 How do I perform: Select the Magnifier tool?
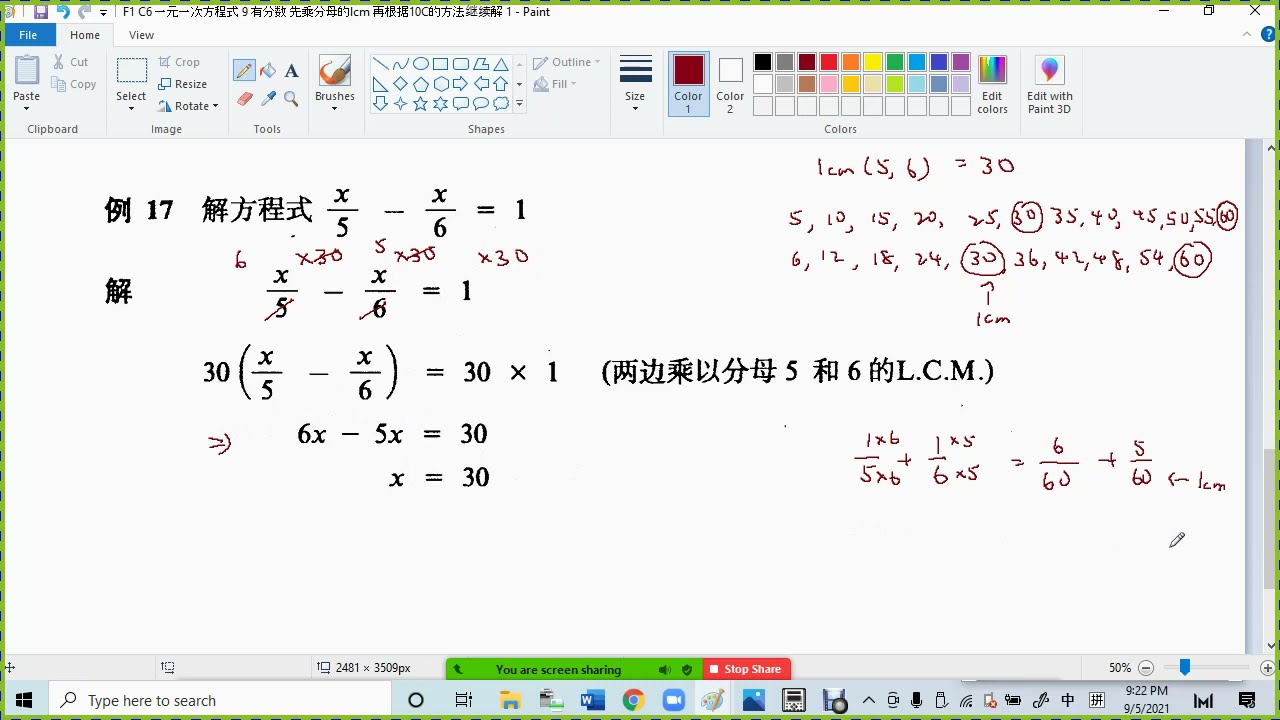pos(291,98)
